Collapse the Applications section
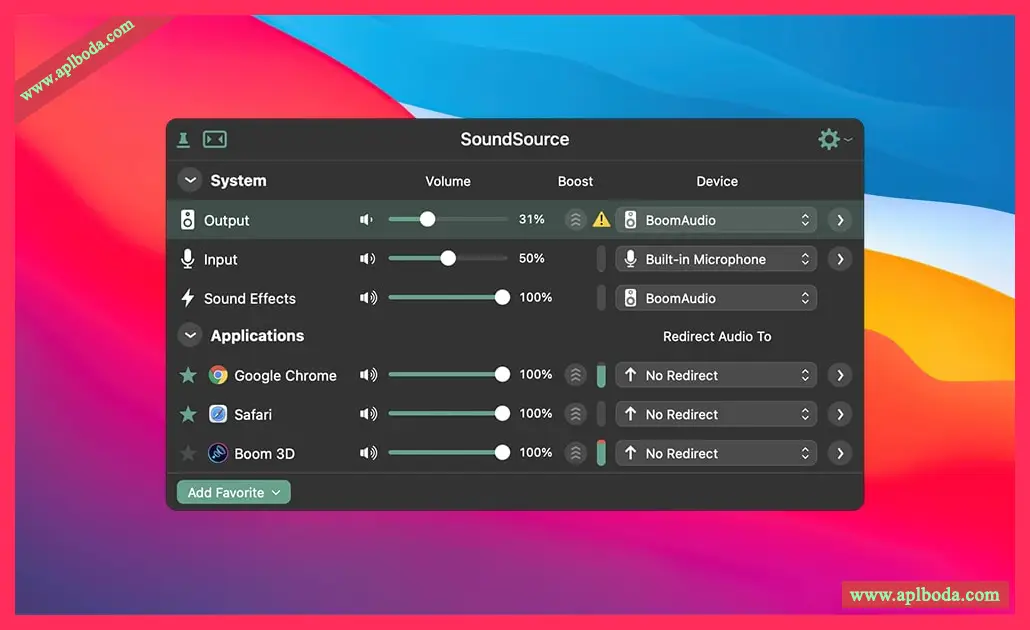The width and height of the screenshot is (1030, 630). click(x=189, y=336)
